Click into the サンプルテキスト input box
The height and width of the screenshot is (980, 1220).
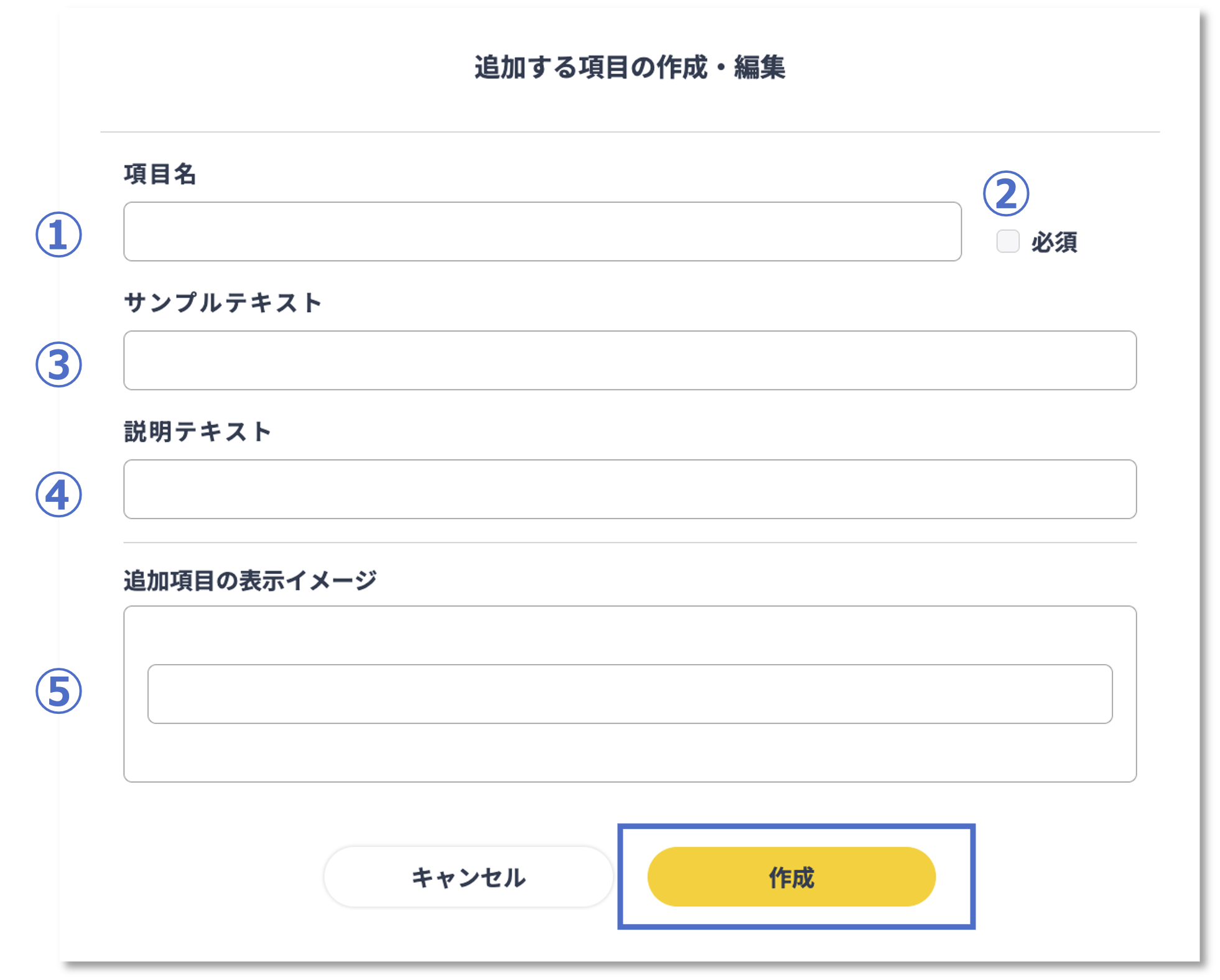click(x=630, y=361)
